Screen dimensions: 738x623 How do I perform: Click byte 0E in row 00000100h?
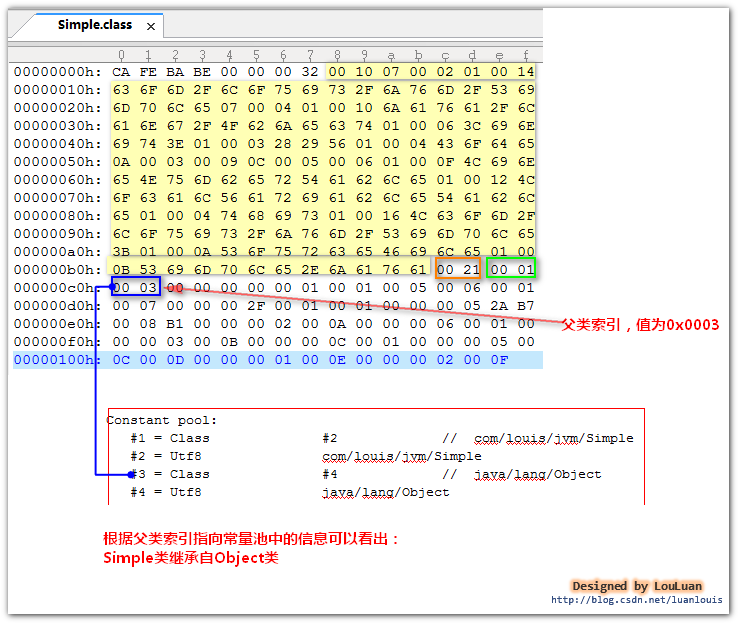(x=337, y=360)
